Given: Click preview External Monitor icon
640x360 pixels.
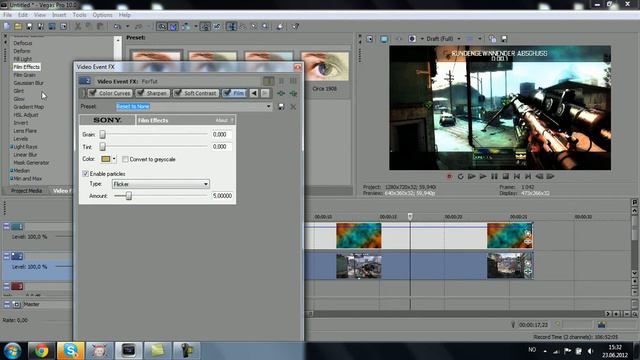Looking at the screenshot, I should (x=384, y=39).
